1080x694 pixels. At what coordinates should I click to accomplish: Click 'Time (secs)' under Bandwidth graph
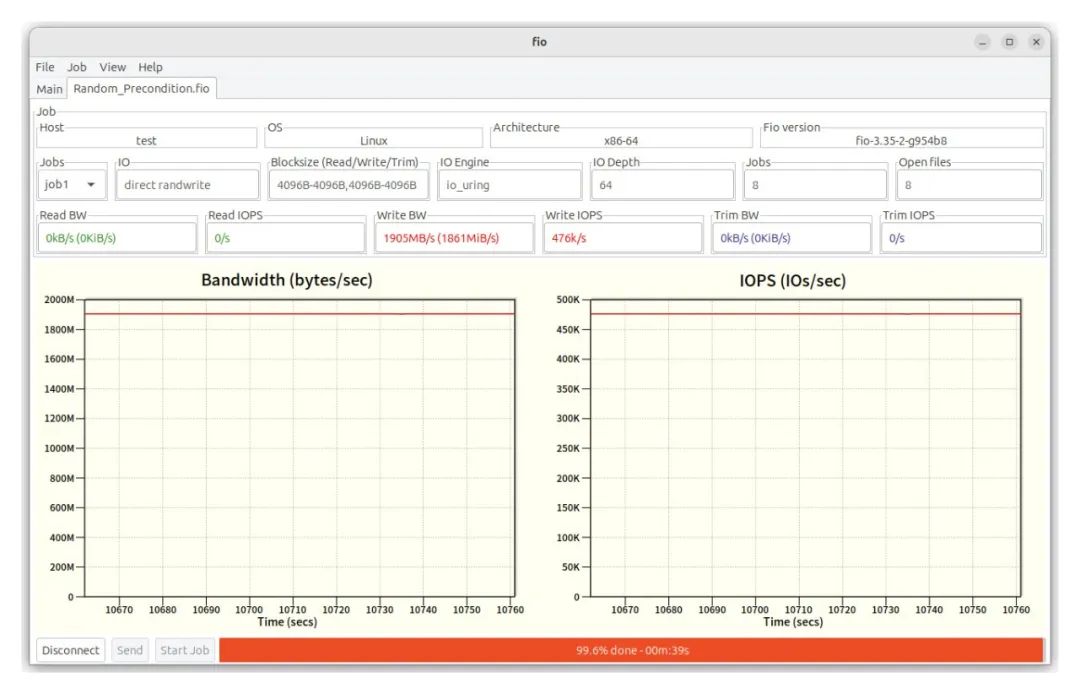[287, 622]
